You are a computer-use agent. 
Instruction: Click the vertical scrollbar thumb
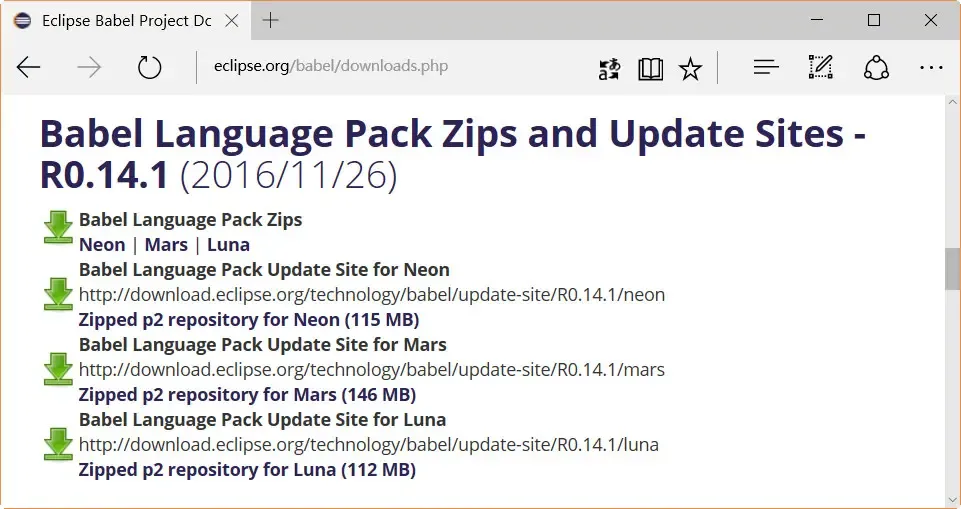click(x=952, y=268)
